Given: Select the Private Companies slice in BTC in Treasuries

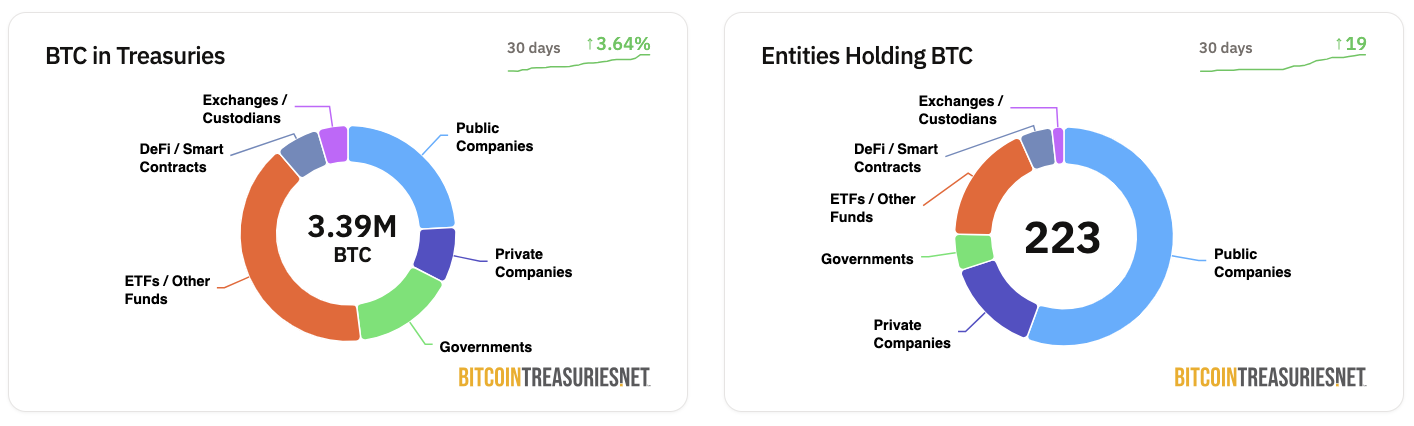Looking at the screenshot, I should 435,253.
